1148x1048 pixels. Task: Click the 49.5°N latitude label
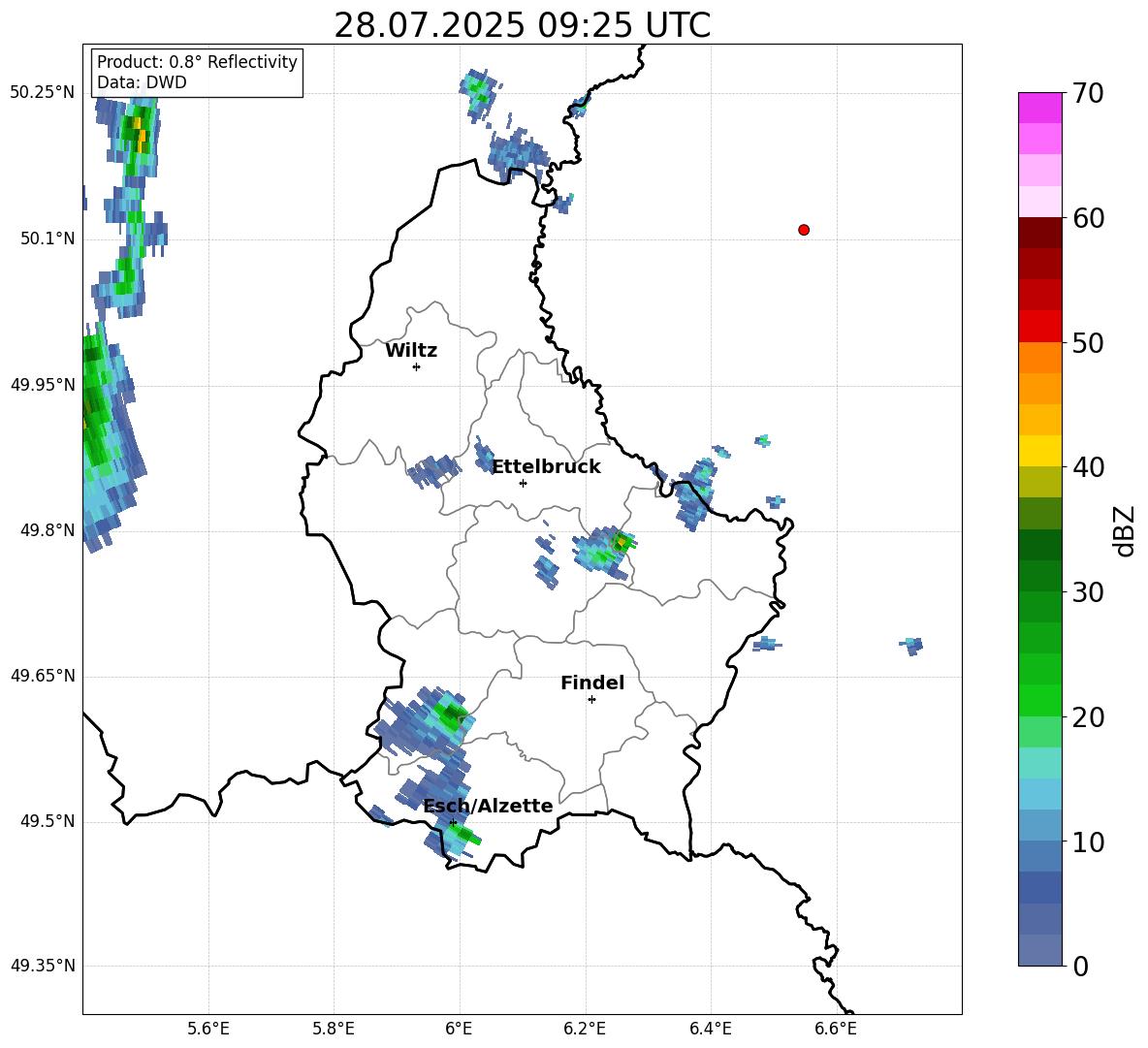[x=48, y=821]
